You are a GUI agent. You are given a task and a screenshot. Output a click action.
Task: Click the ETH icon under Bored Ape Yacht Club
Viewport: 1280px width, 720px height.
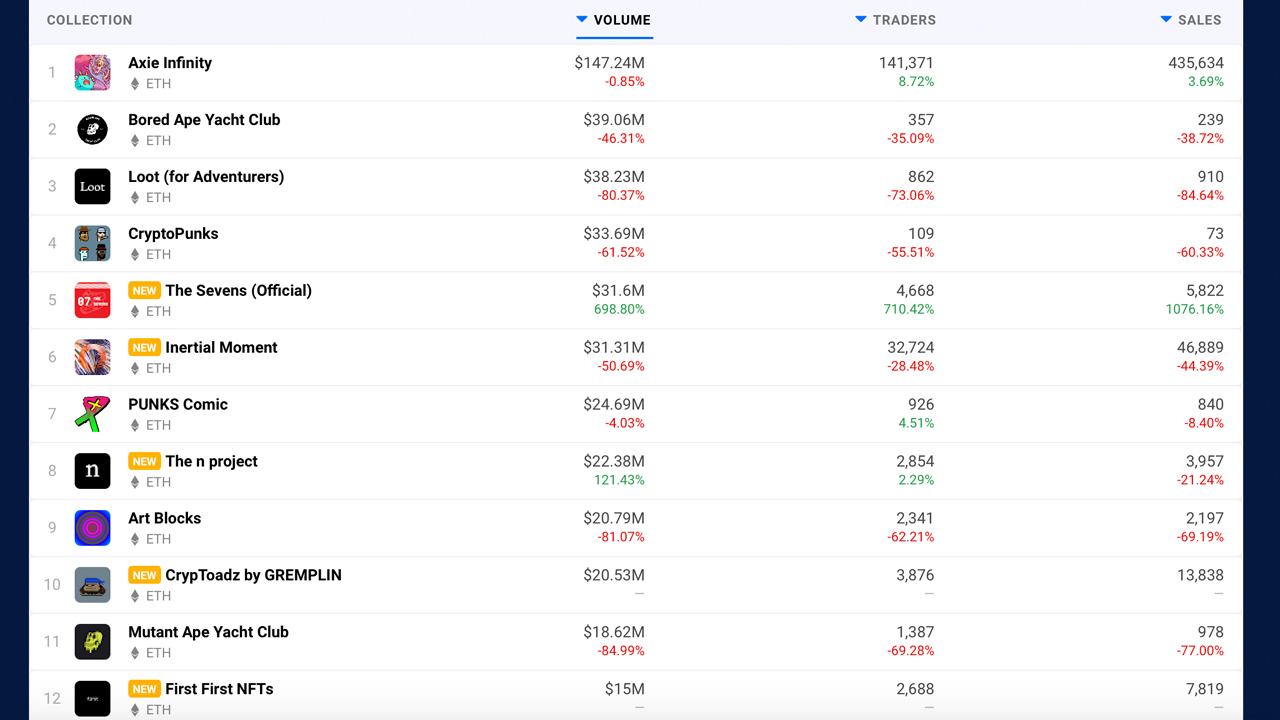pos(135,141)
